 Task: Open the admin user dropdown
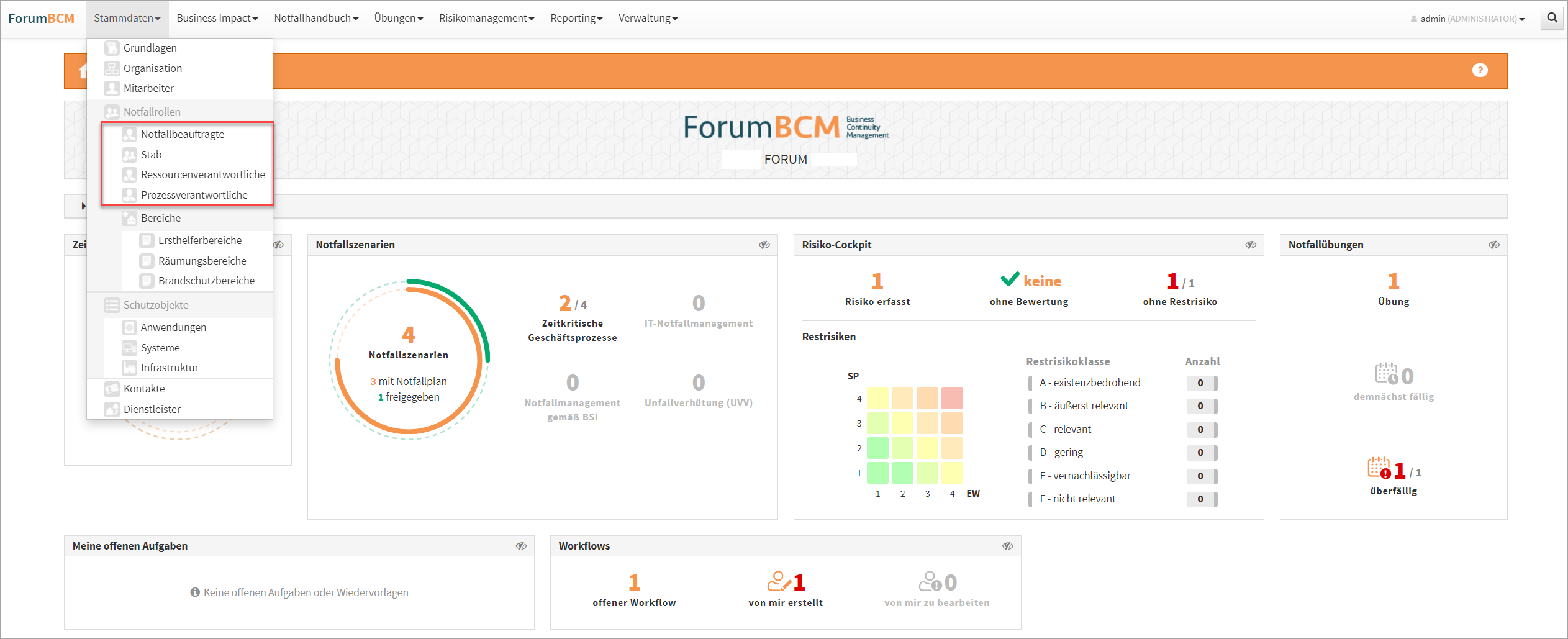(x=1468, y=19)
